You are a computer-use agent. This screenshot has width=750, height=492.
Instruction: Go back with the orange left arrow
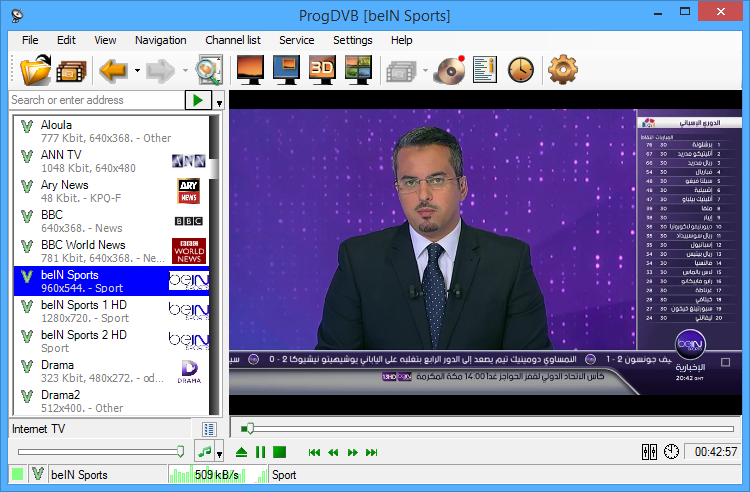[x=113, y=71]
